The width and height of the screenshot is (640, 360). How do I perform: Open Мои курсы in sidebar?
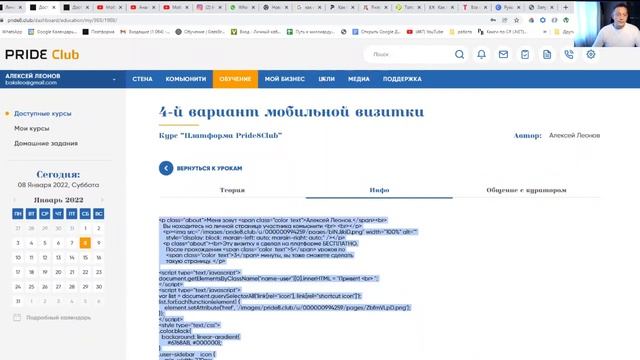pos(32,128)
